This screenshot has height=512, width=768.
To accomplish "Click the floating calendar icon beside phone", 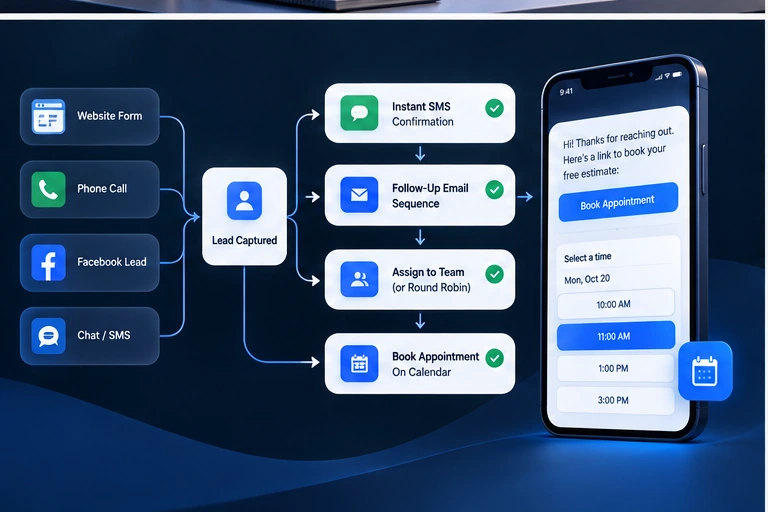I will 705,371.
